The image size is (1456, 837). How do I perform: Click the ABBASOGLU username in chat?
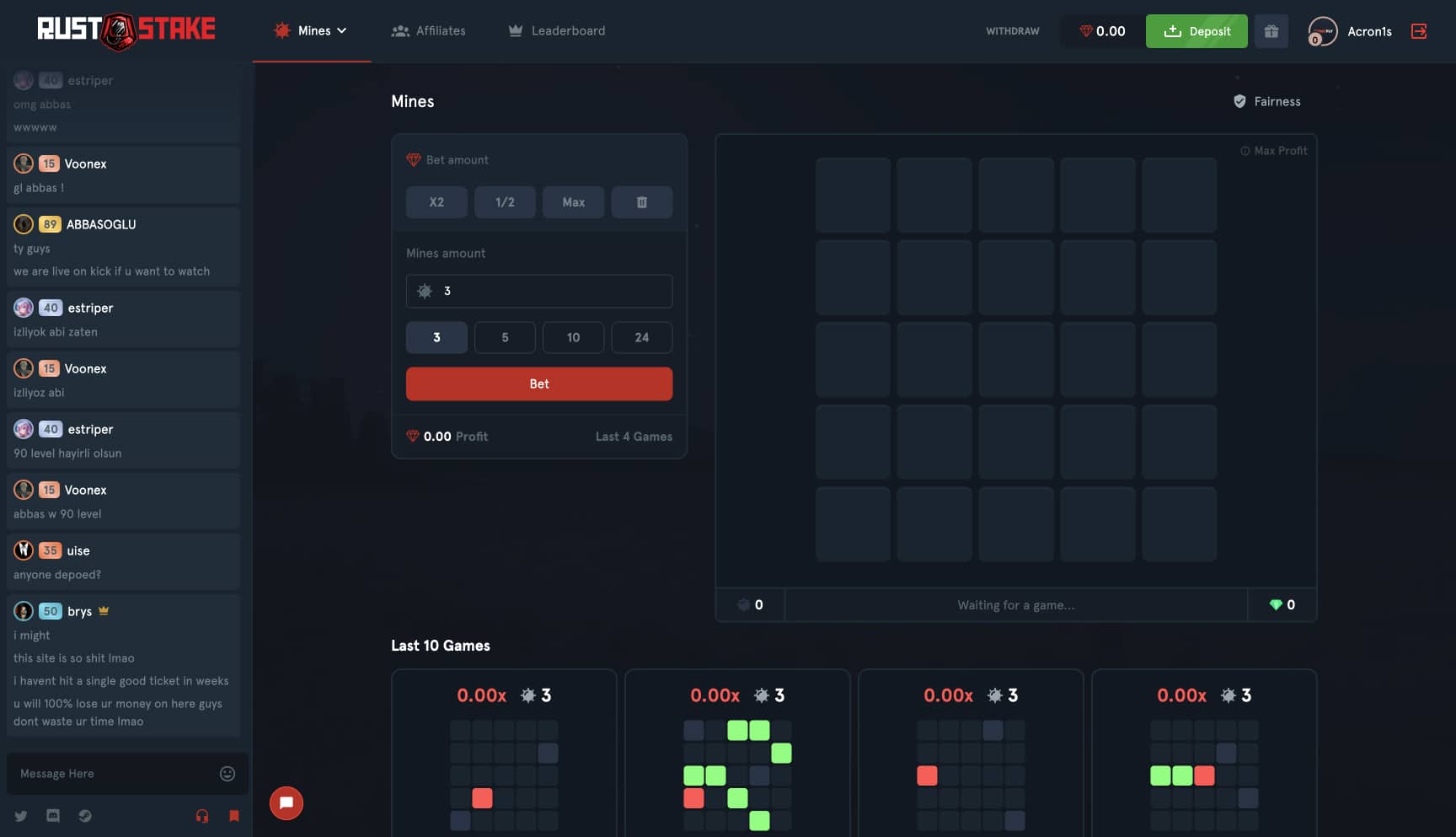pos(101,224)
